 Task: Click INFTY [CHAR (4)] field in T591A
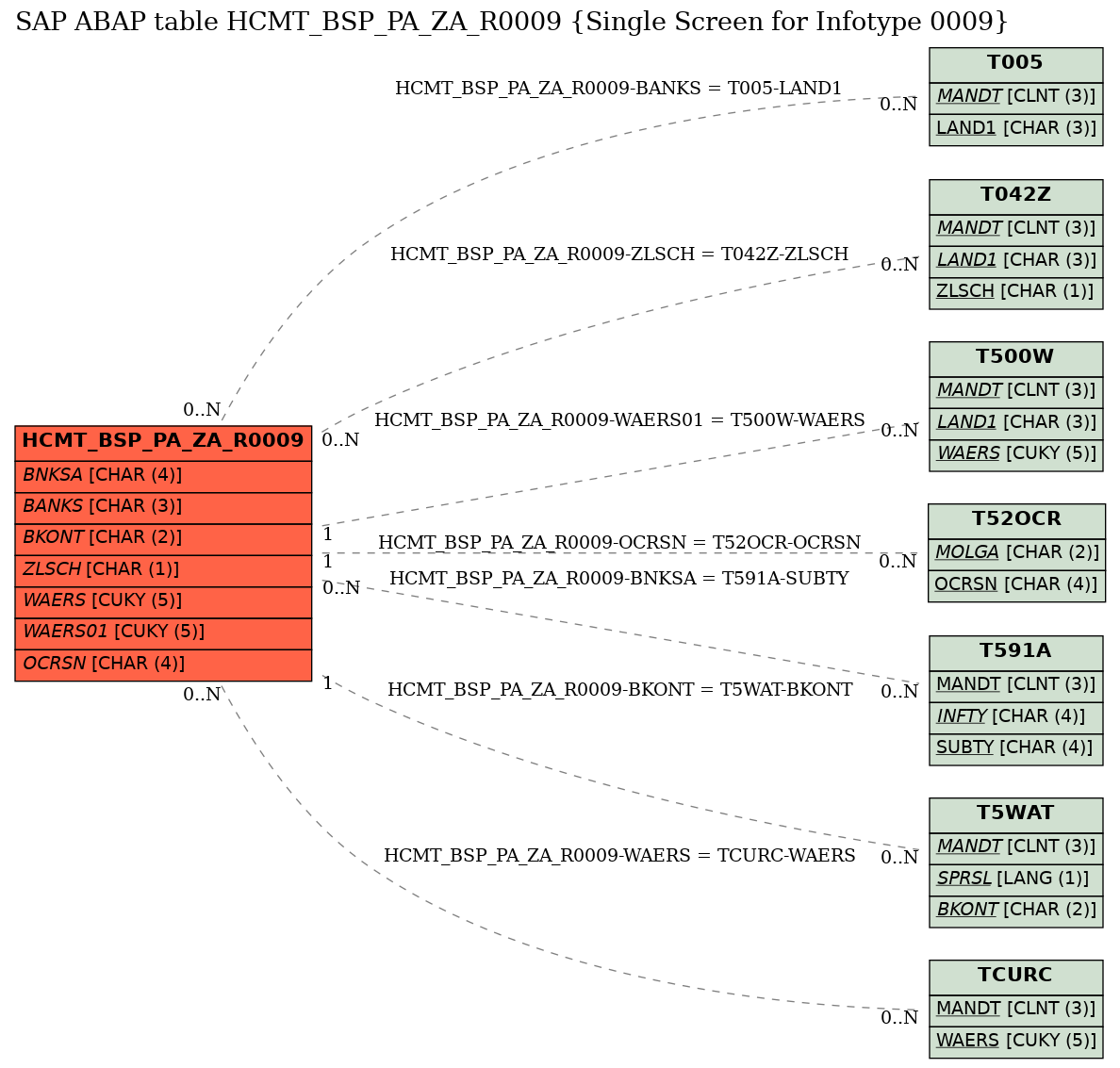[1015, 718]
